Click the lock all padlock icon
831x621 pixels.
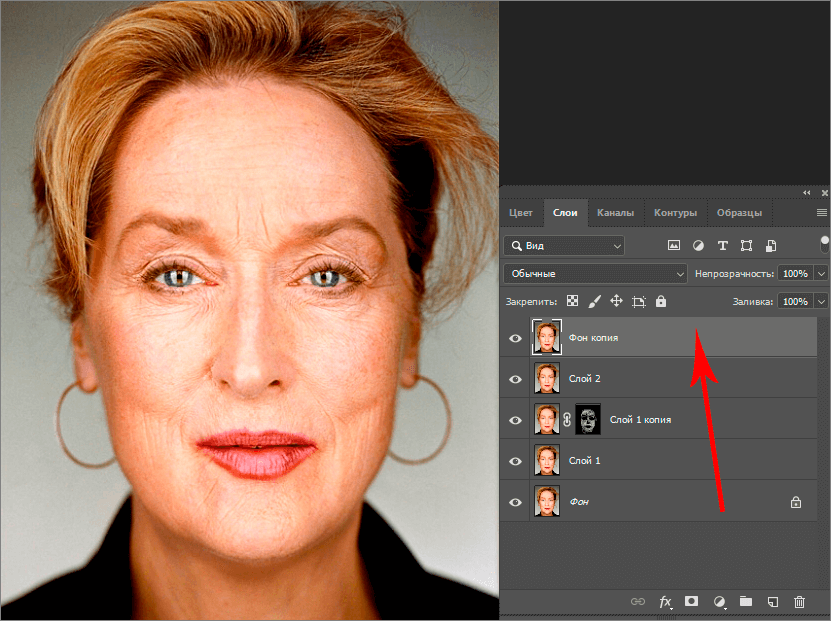coord(661,301)
